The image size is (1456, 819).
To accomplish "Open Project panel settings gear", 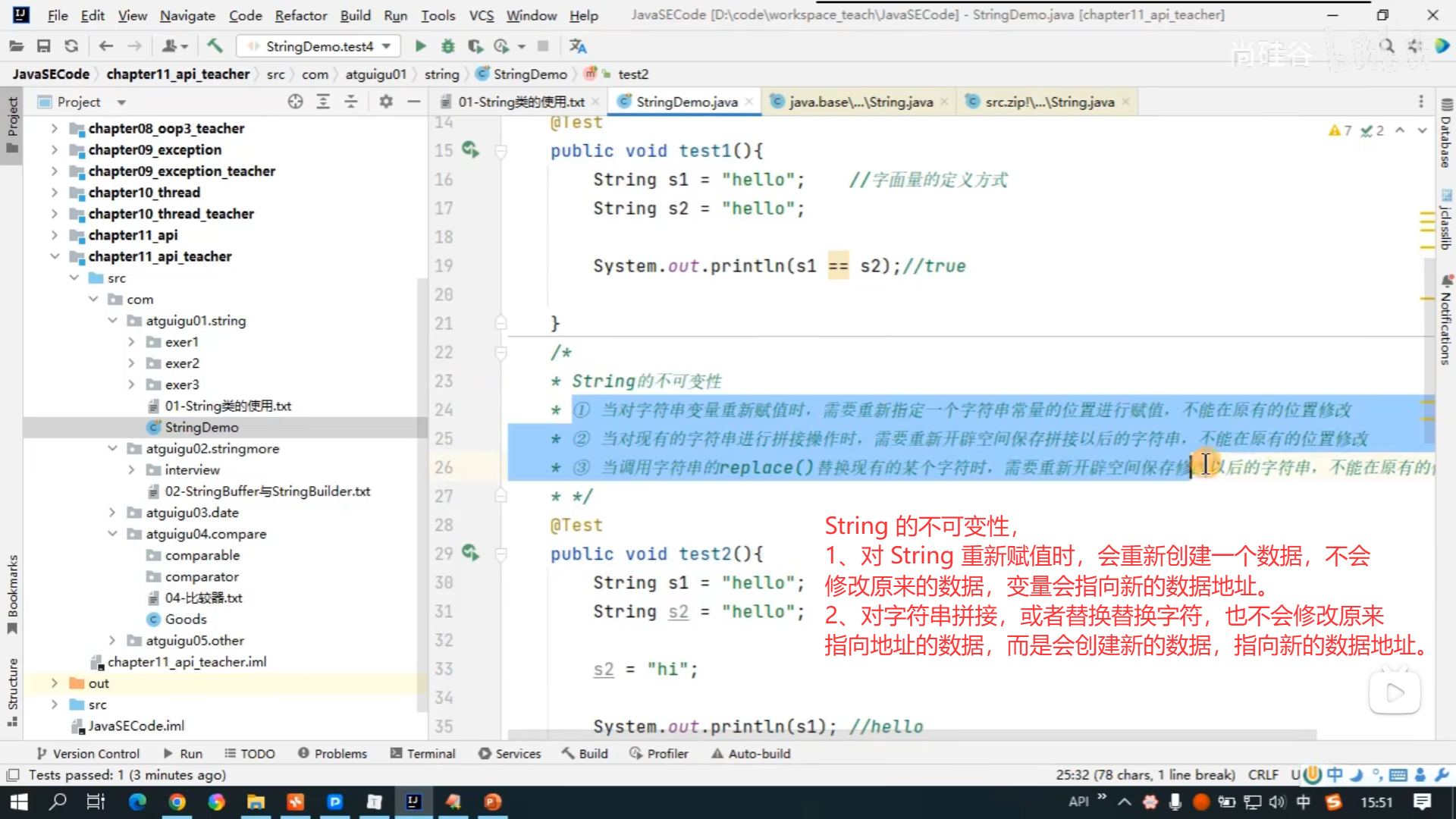I will (x=386, y=102).
